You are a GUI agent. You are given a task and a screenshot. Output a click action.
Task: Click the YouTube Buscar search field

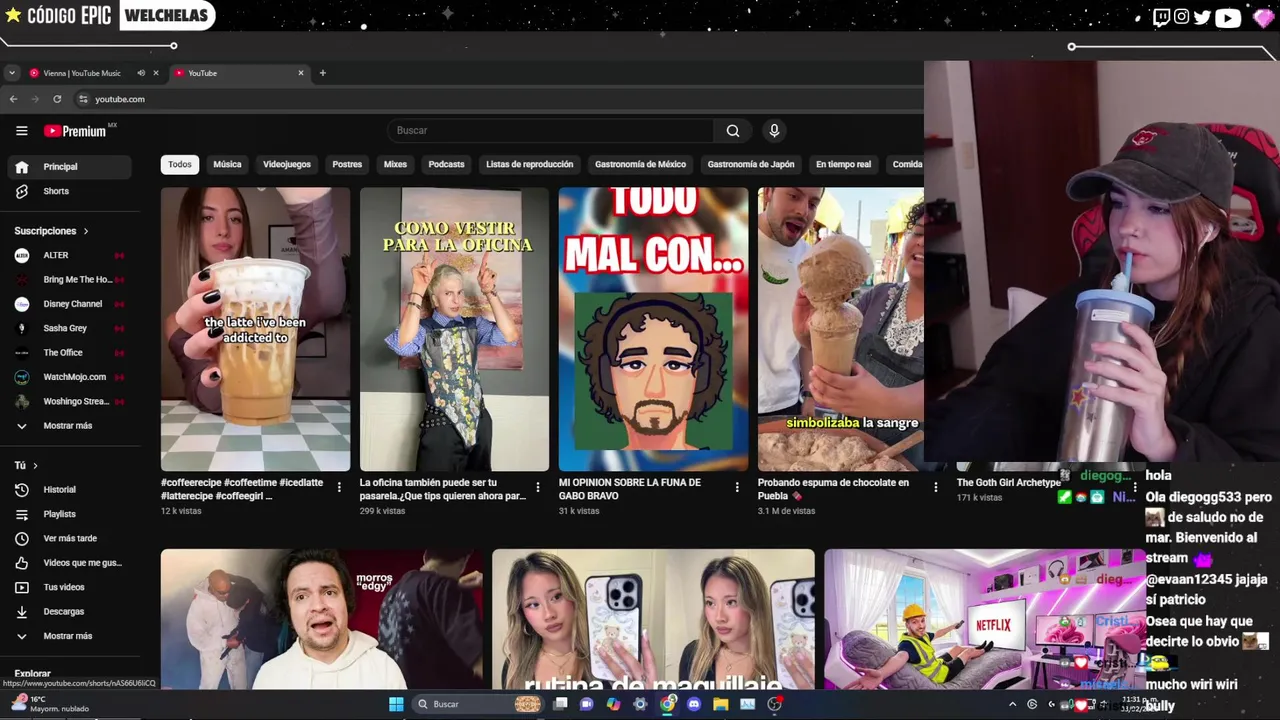click(x=551, y=131)
